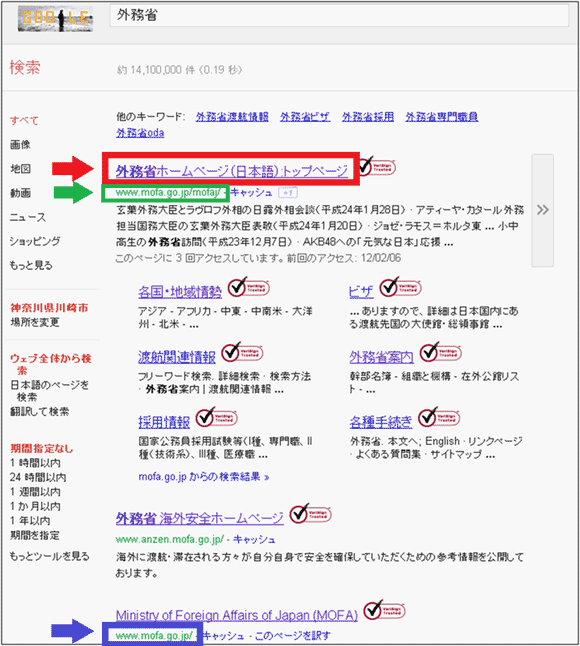Open 外務省ホームページ(日本語)トップページ result
Image resolution: width=580 pixels, height=646 pixels.
pos(232,171)
